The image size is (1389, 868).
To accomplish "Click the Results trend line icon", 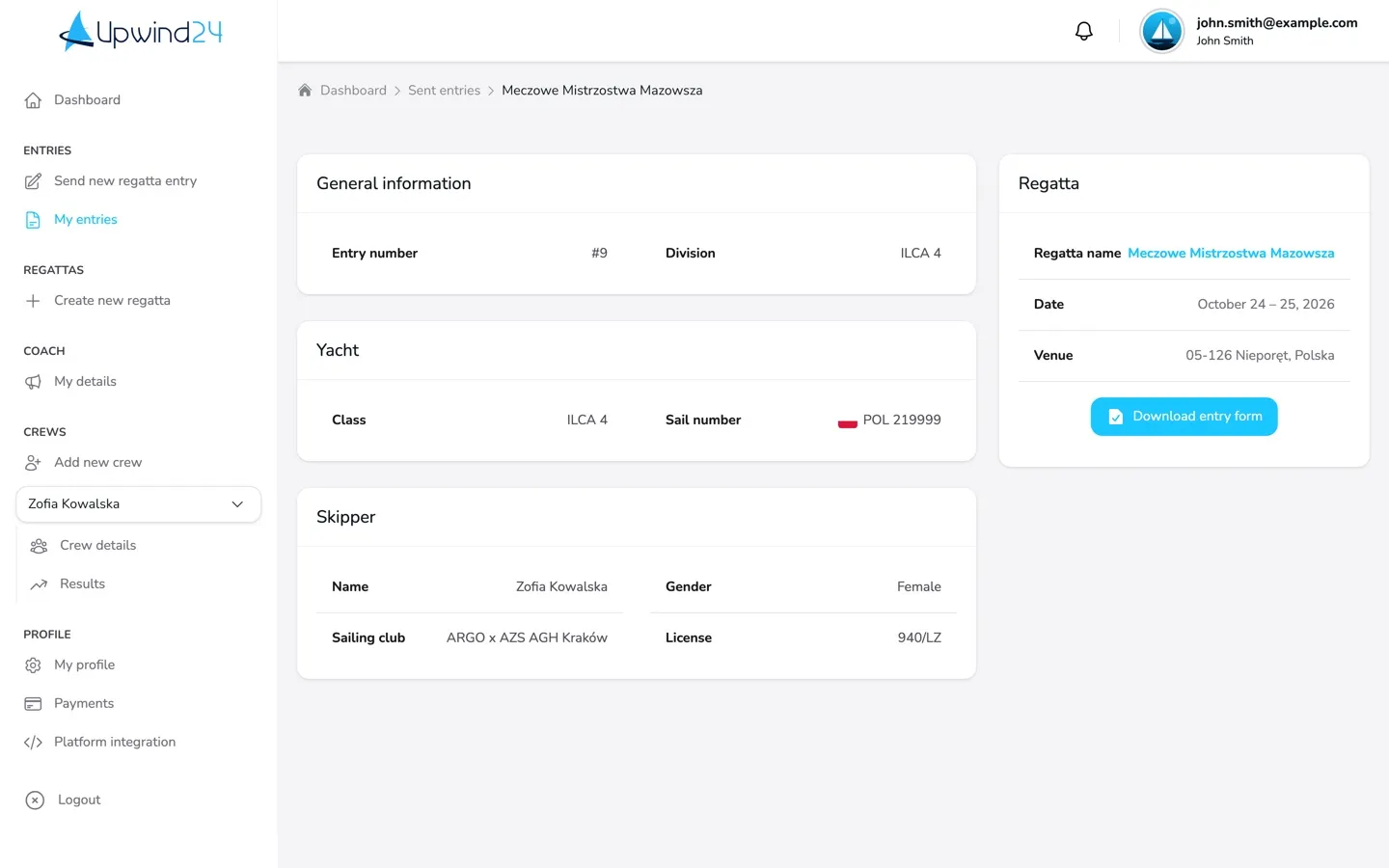I will (x=39, y=584).
